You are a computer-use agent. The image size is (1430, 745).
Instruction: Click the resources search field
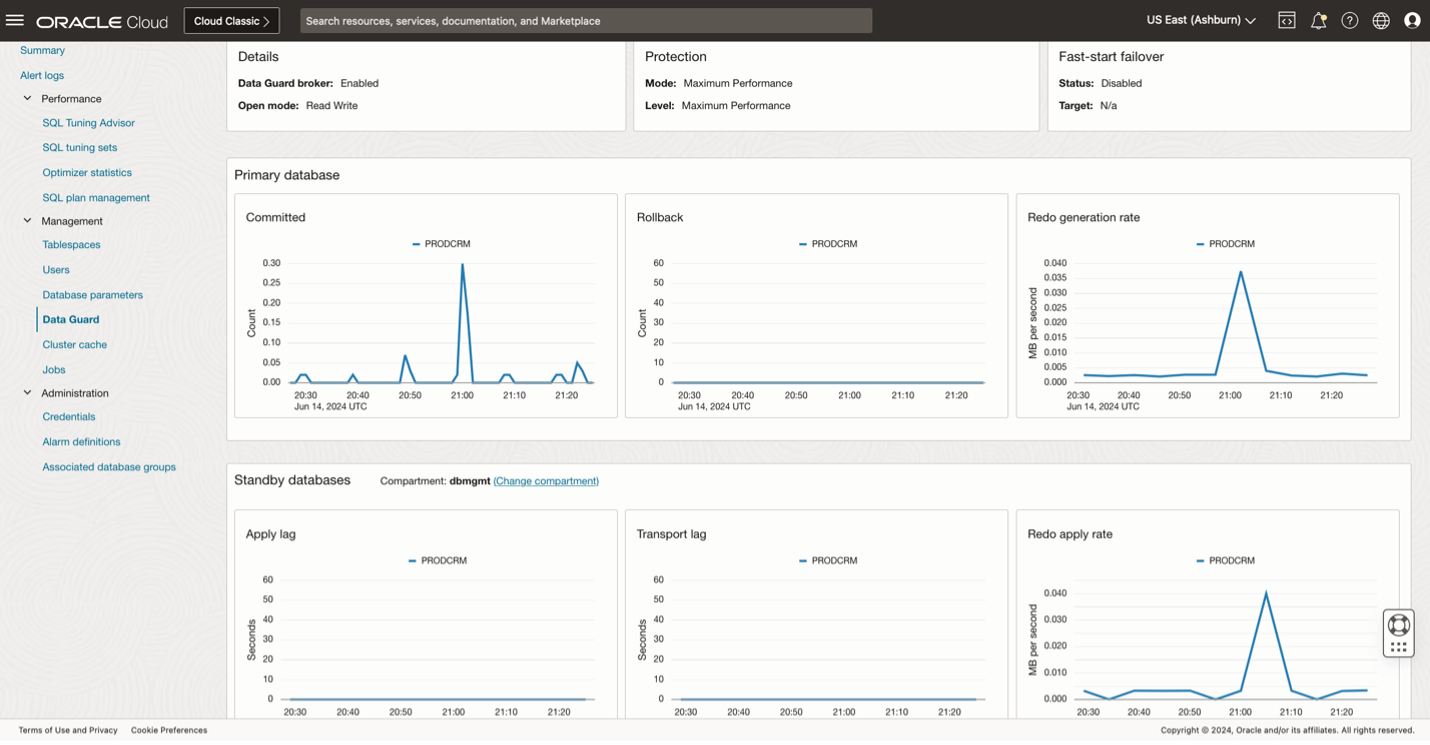585,21
